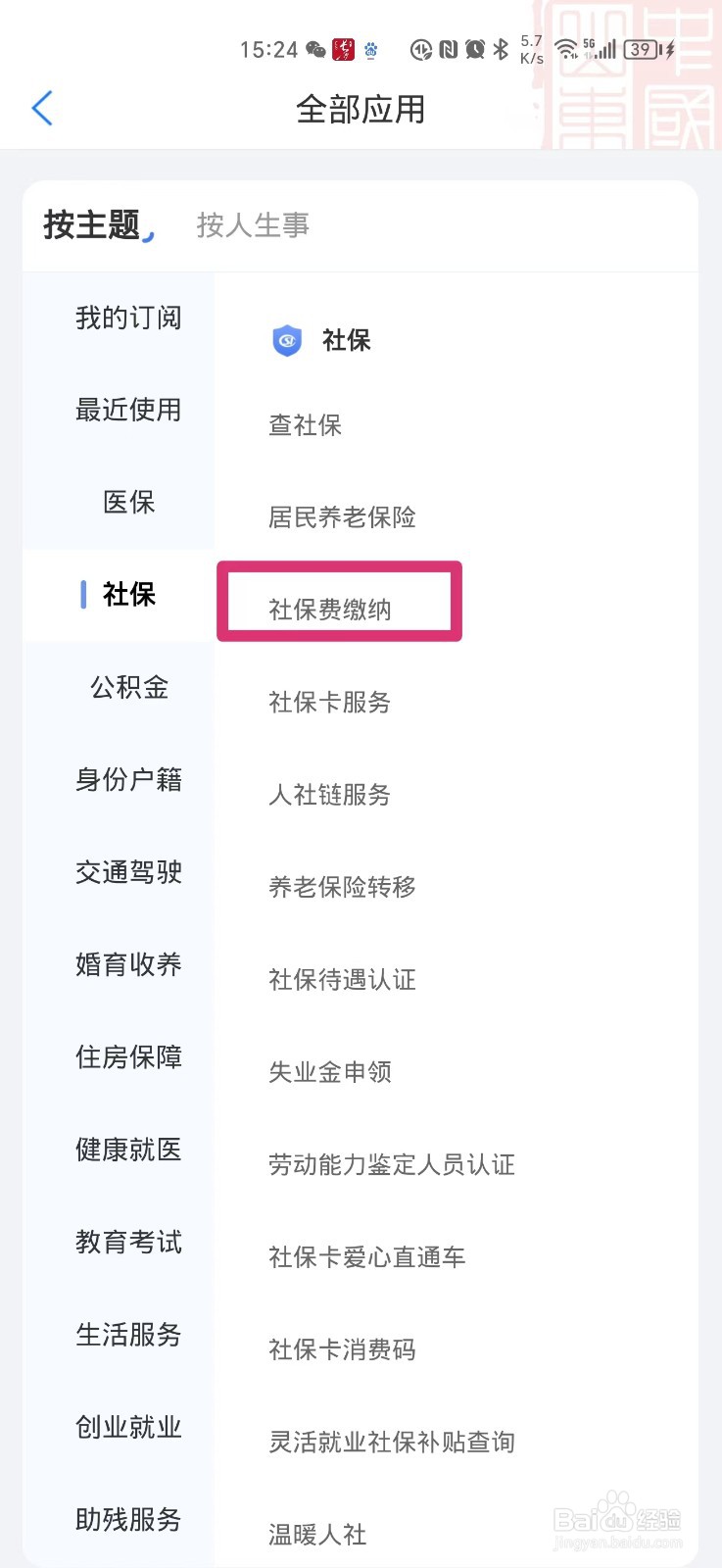
Task: Tap the WeChat icon in the status bar
Action: [314, 47]
